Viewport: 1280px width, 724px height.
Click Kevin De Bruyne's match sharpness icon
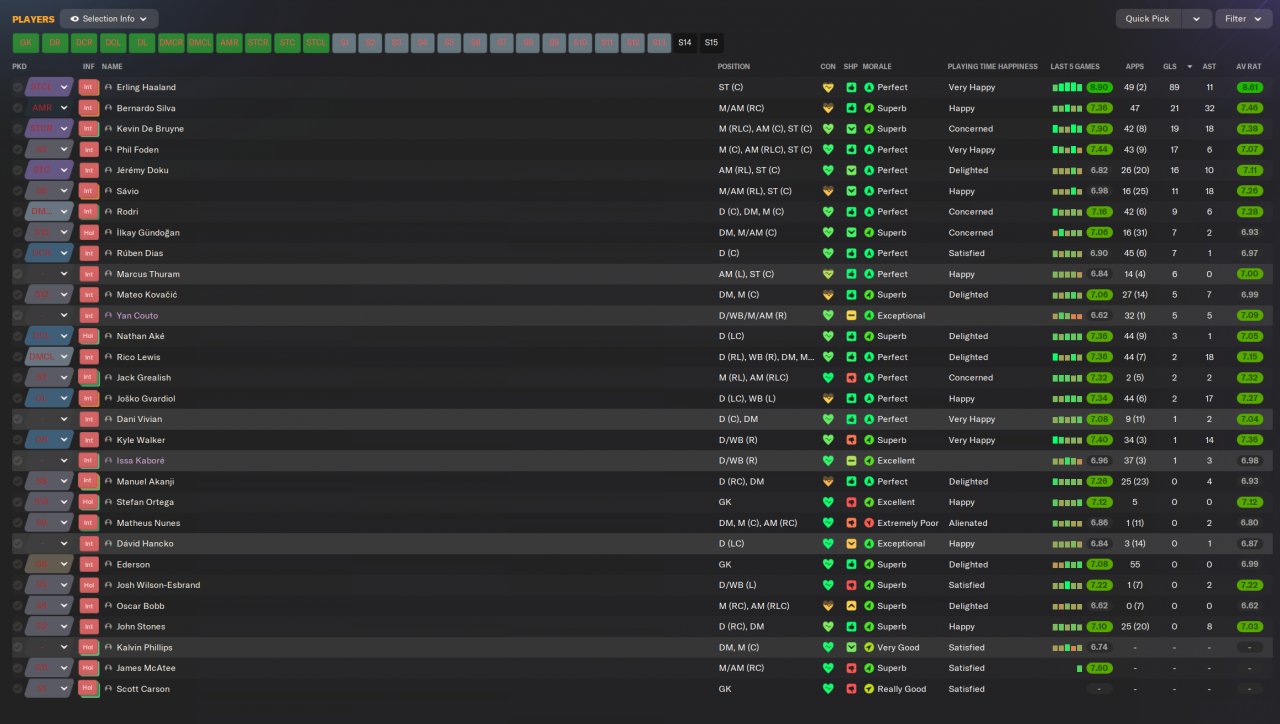coord(851,129)
